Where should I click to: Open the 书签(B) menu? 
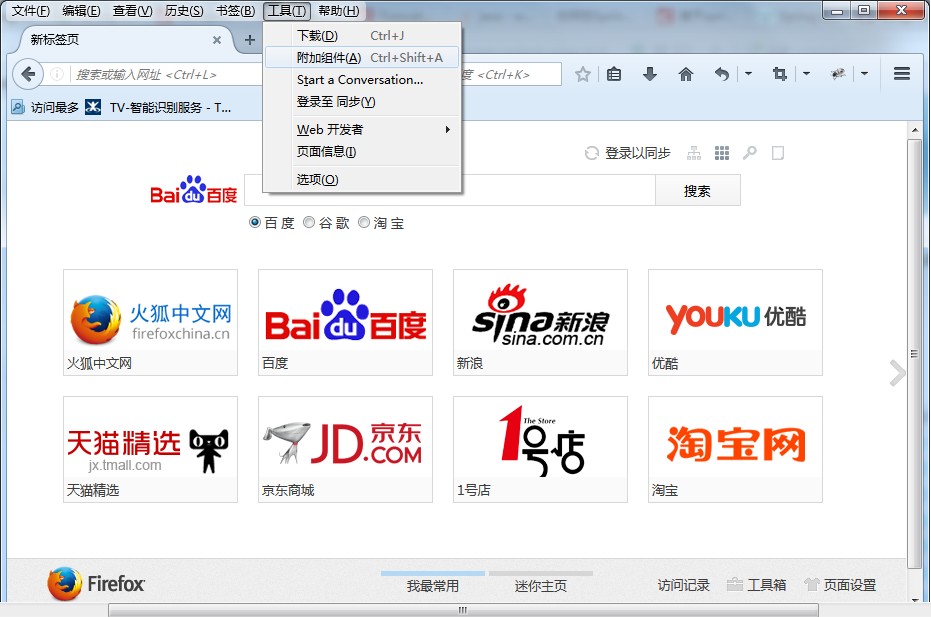235,11
